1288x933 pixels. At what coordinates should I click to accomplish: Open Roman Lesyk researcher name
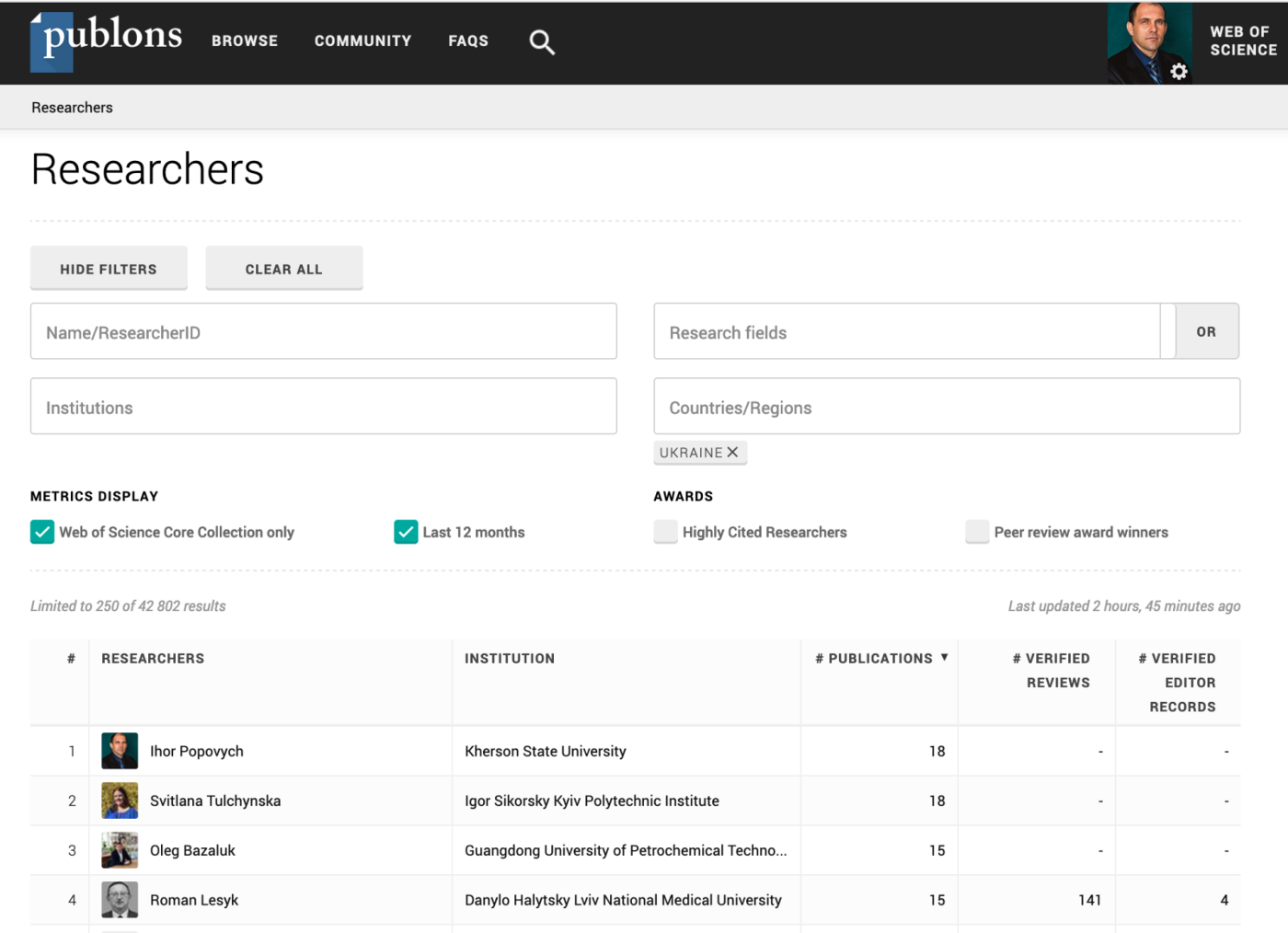(194, 900)
